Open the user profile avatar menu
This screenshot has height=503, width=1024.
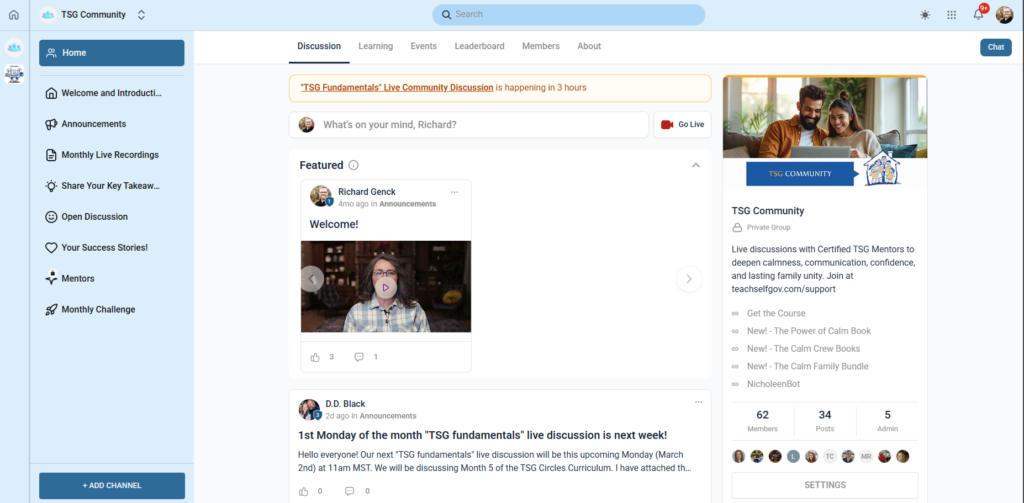[1004, 14]
